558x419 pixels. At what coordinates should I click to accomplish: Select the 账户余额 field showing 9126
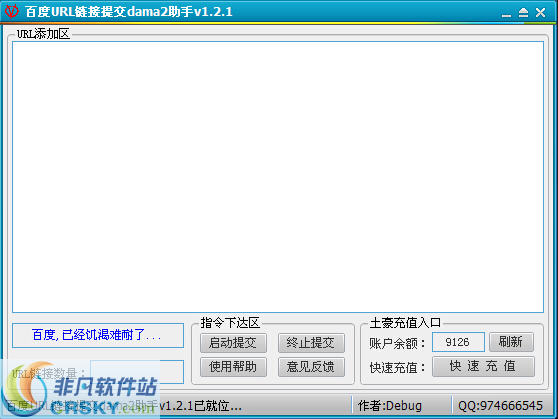(x=458, y=342)
